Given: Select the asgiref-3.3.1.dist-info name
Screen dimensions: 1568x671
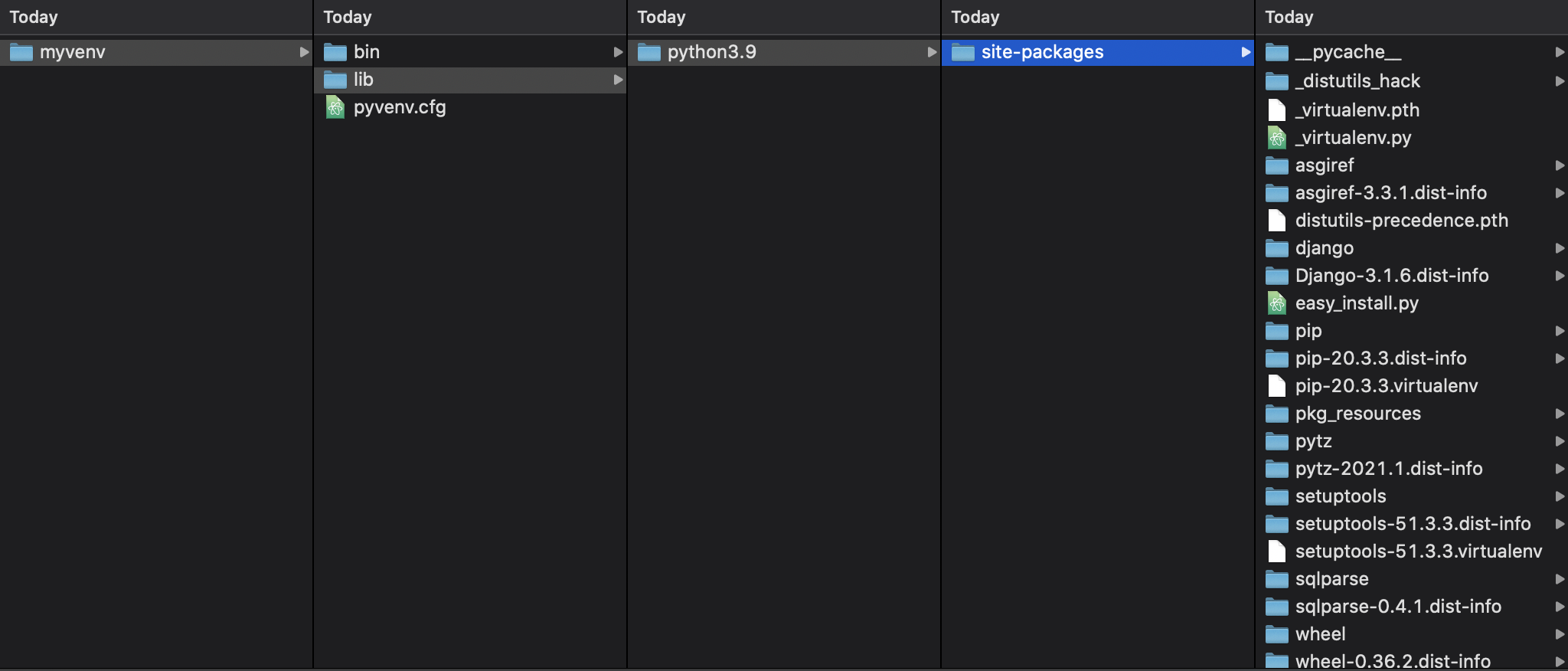Looking at the screenshot, I should [x=1391, y=193].
